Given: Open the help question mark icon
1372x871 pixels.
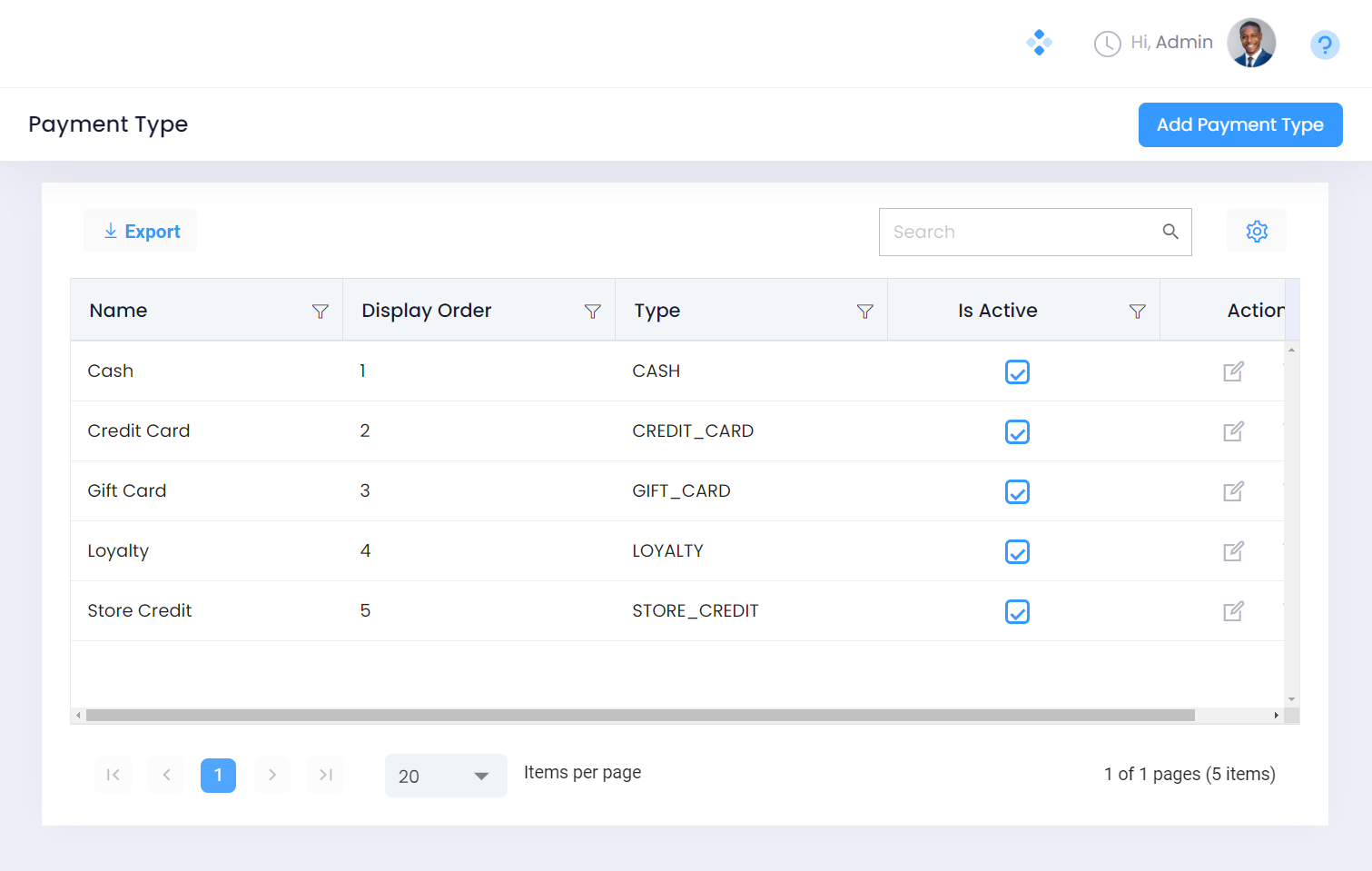Looking at the screenshot, I should pos(1324,45).
